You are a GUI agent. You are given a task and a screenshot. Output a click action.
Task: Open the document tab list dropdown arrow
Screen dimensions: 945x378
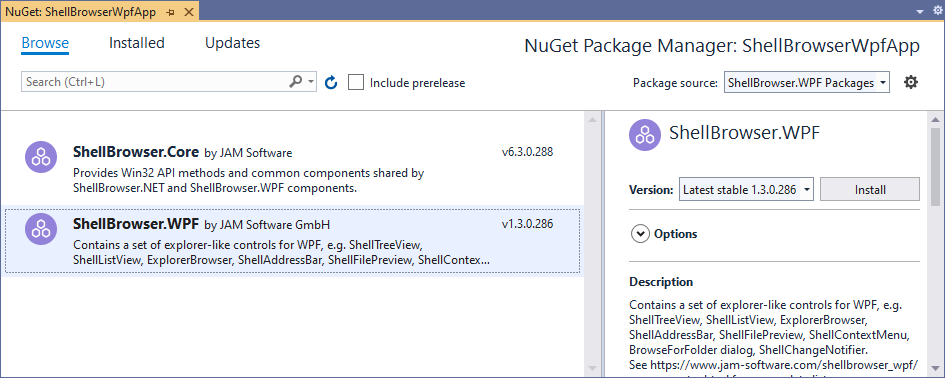pos(920,11)
